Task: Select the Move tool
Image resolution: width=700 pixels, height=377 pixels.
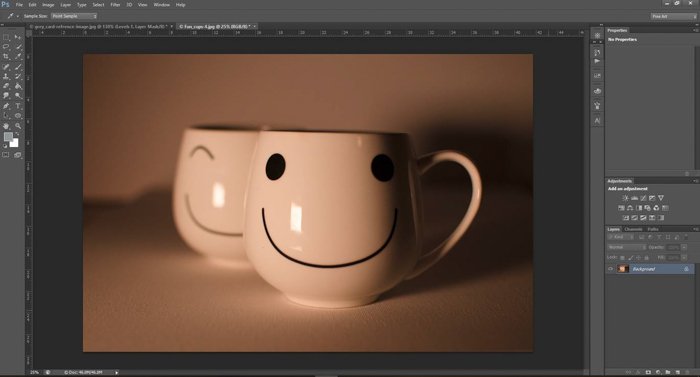Action: (x=18, y=37)
